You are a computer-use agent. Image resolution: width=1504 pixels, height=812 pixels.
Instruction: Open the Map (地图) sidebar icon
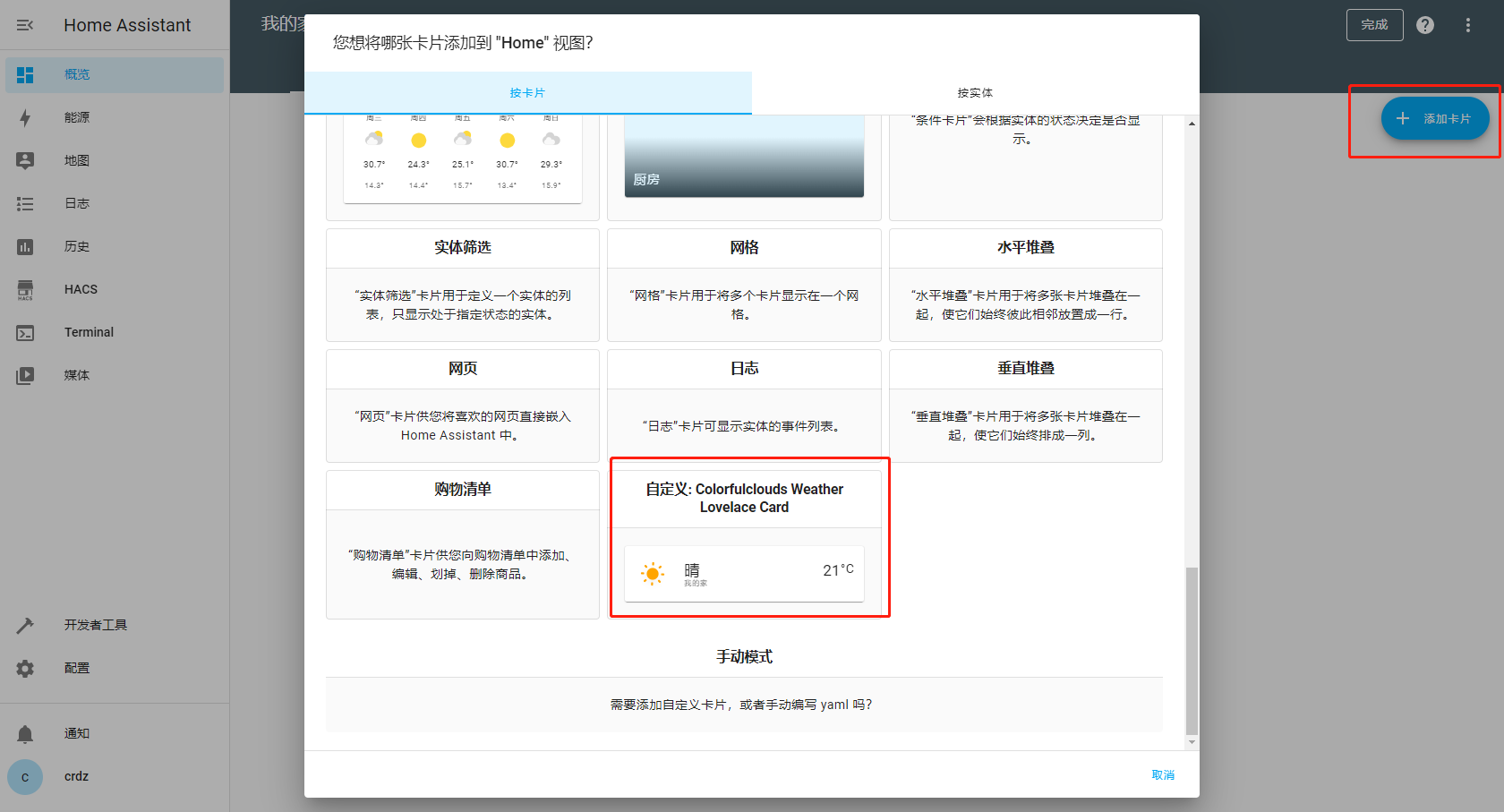click(25, 160)
